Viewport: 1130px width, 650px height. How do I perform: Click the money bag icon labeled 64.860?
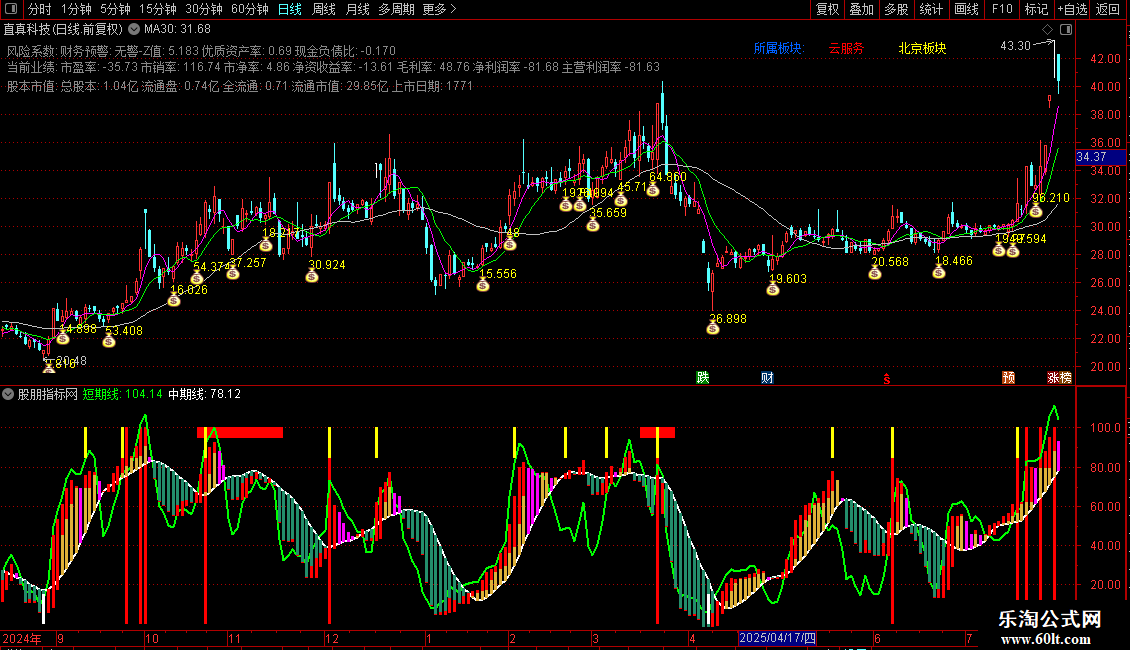[652, 190]
